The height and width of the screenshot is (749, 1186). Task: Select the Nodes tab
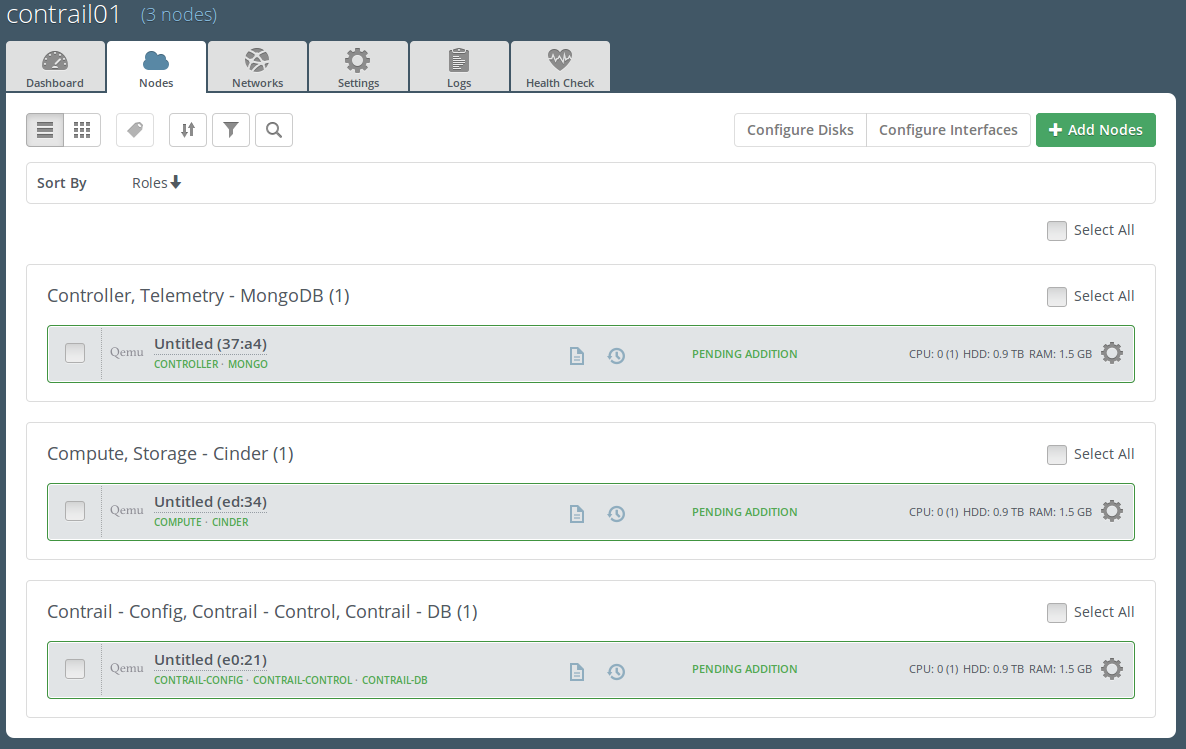pyautogui.click(x=156, y=67)
